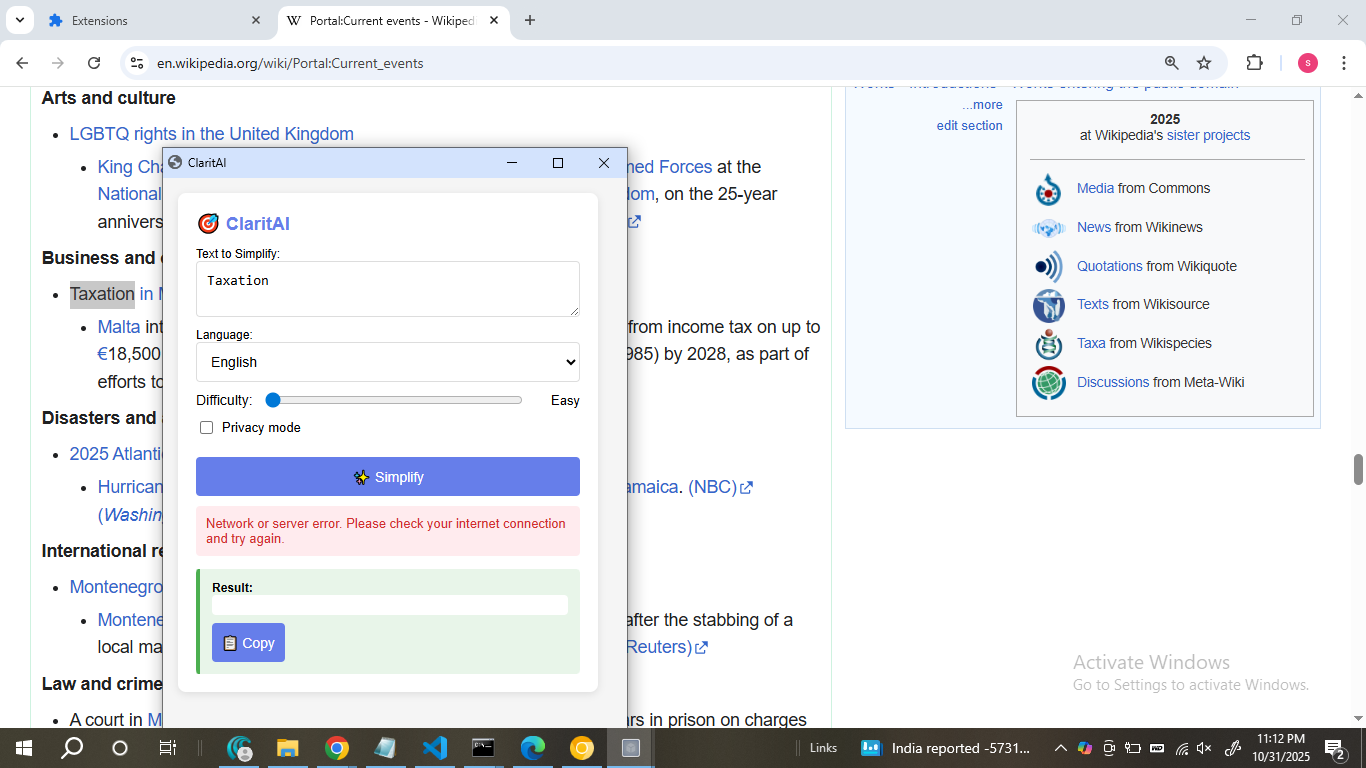This screenshot has height=768, width=1366.
Task: Click the zoom magnifier icon in address bar
Action: [1172, 63]
